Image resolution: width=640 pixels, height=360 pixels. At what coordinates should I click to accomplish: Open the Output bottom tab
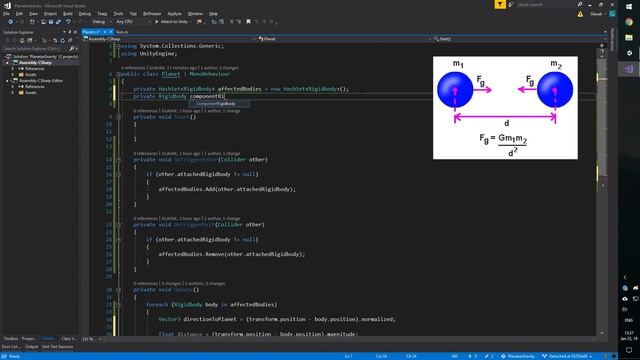pyautogui.click(x=31, y=347)
